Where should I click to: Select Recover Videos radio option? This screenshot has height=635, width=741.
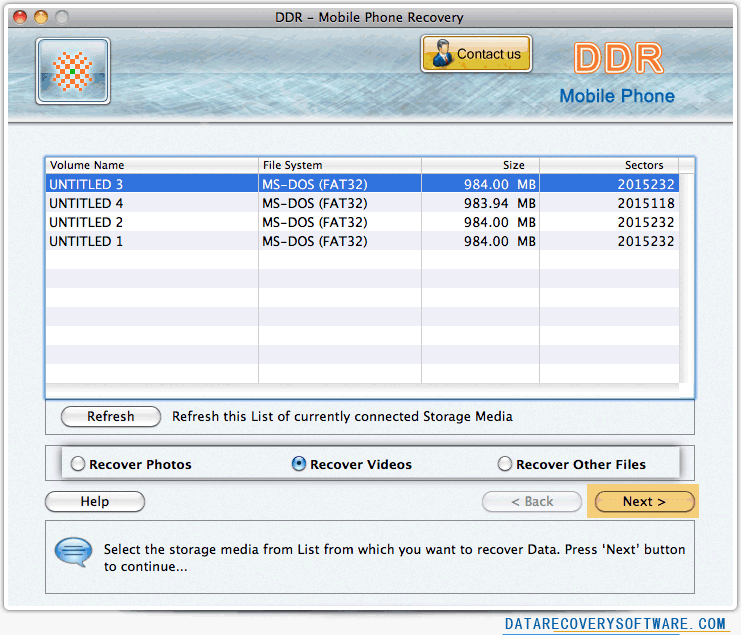(x=299, y=464)
